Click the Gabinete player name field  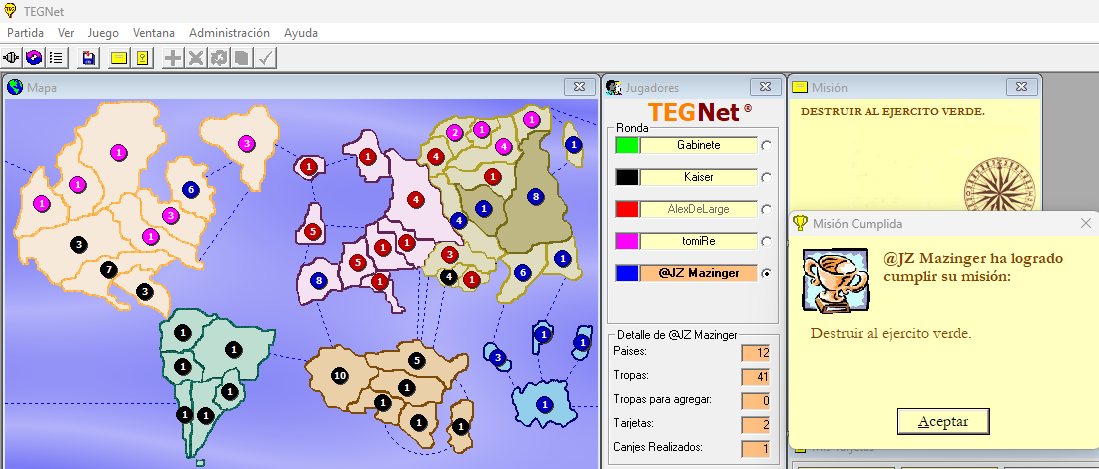(x=699, y=145)
